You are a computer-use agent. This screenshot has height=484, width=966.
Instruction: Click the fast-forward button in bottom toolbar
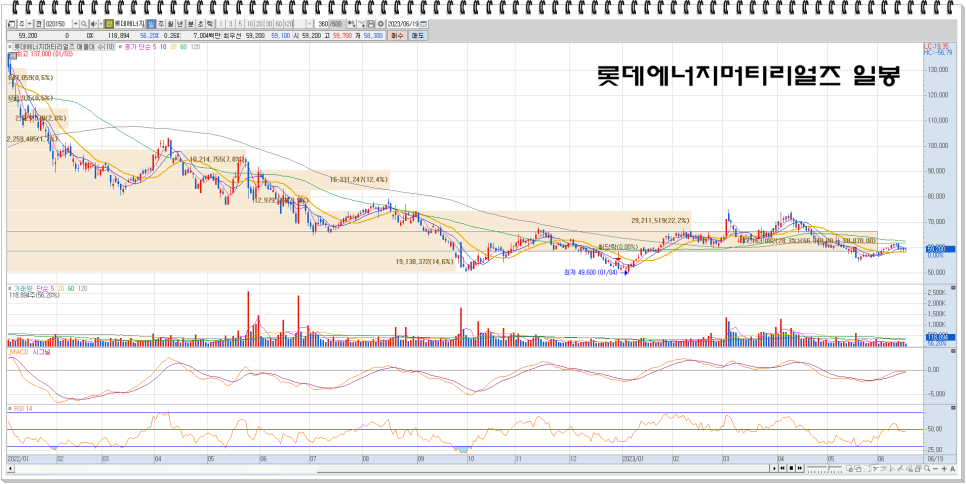(x=800, y=469)
